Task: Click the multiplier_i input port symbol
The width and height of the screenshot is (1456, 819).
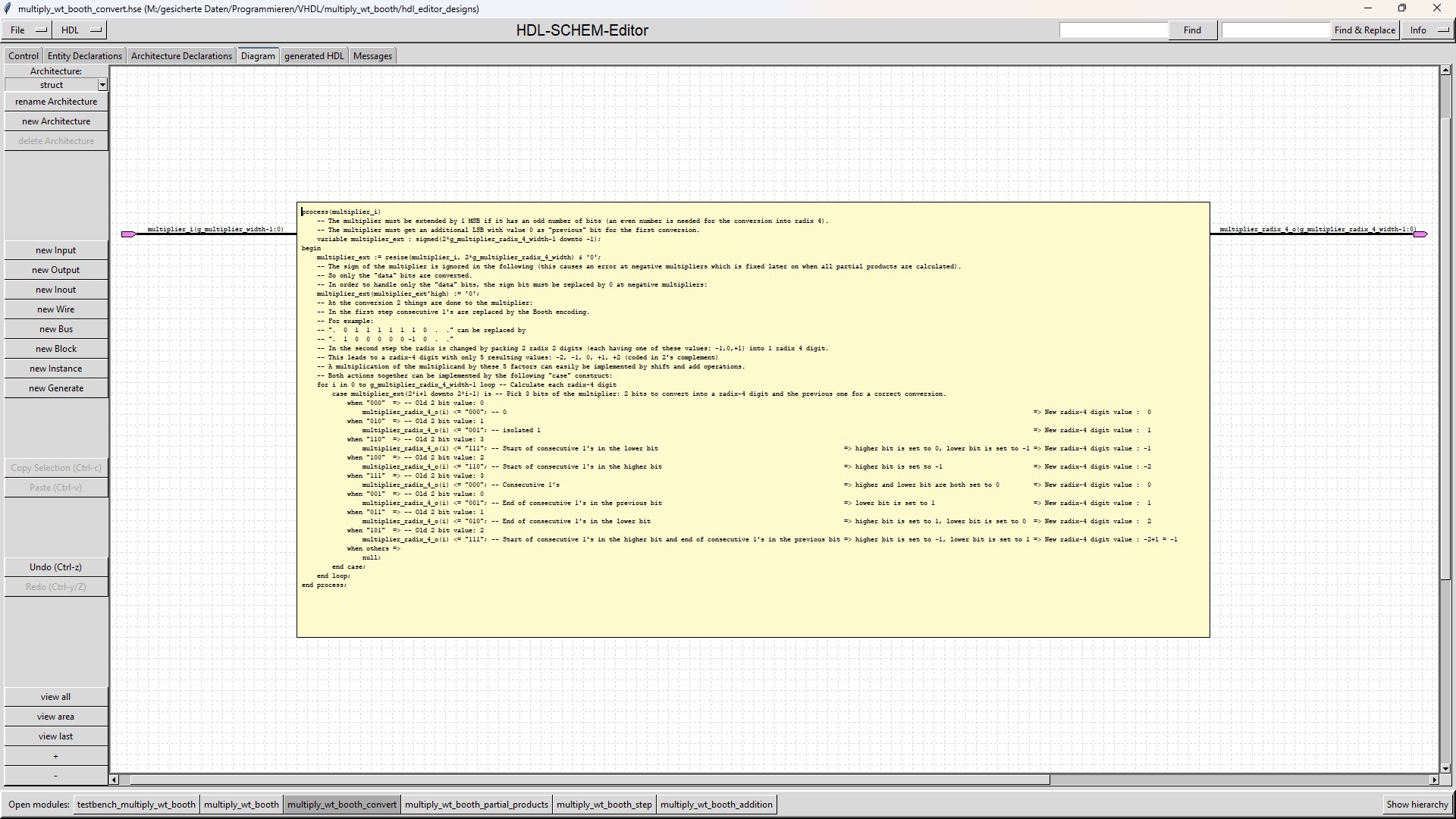Action: (129, 234)
